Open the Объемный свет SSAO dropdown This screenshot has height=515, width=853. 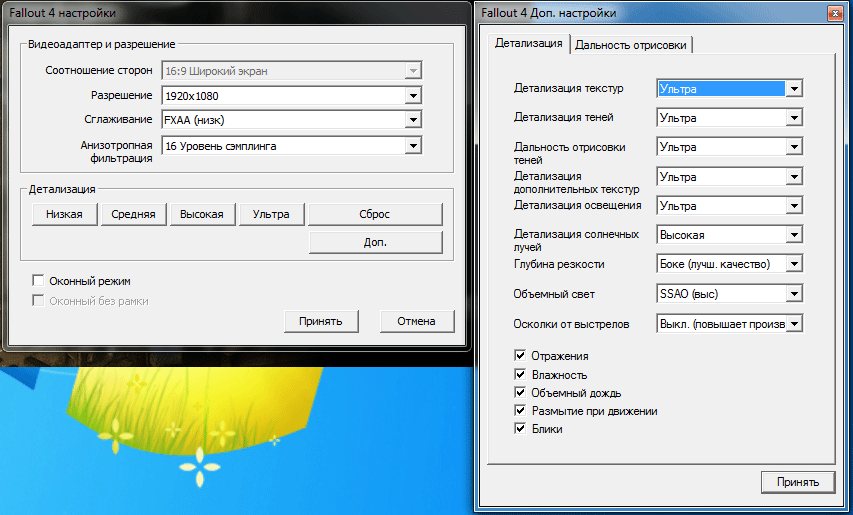tap(730, 294)
